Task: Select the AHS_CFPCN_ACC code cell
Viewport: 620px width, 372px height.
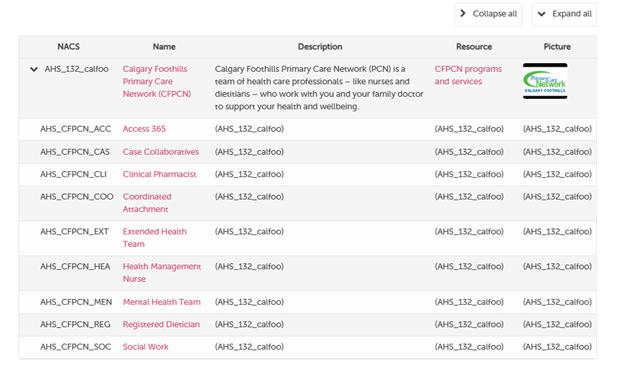Action: (x=76, y=129)
